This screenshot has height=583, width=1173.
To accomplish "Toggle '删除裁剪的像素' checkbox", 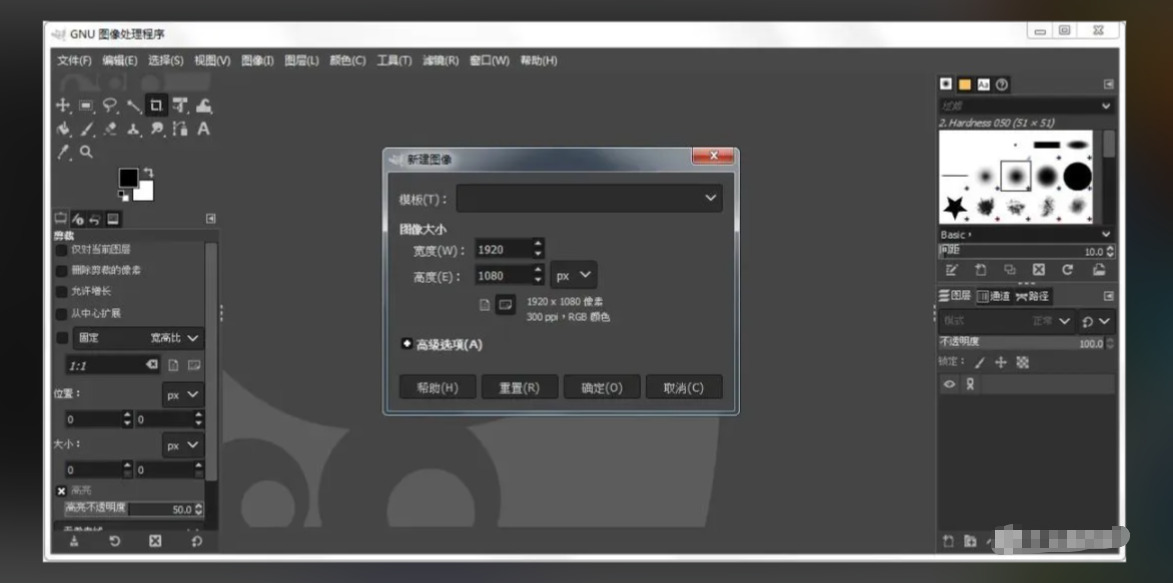I will pos(62,271).
